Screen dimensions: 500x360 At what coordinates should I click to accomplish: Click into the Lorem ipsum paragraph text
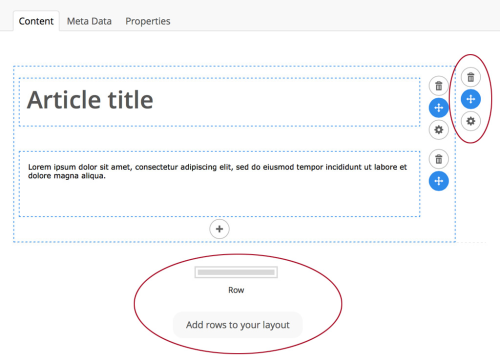tap(217, 171)
